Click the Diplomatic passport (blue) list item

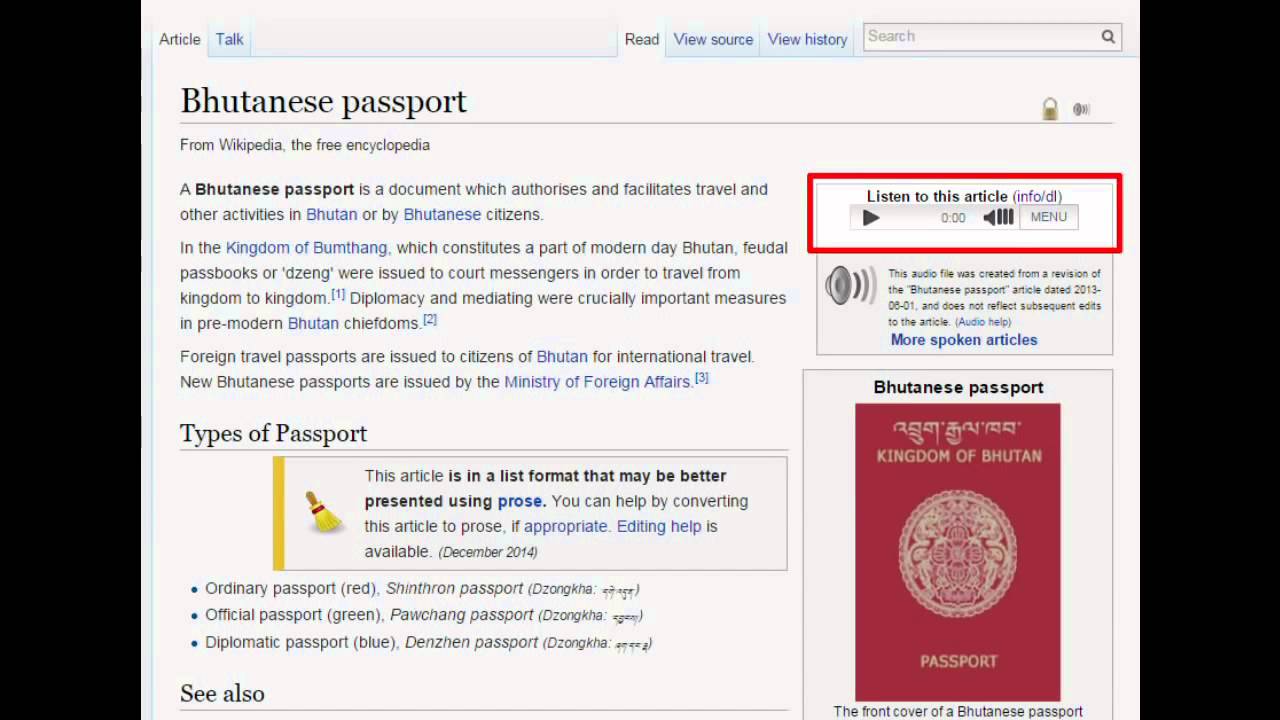click(x=429, y=642)
